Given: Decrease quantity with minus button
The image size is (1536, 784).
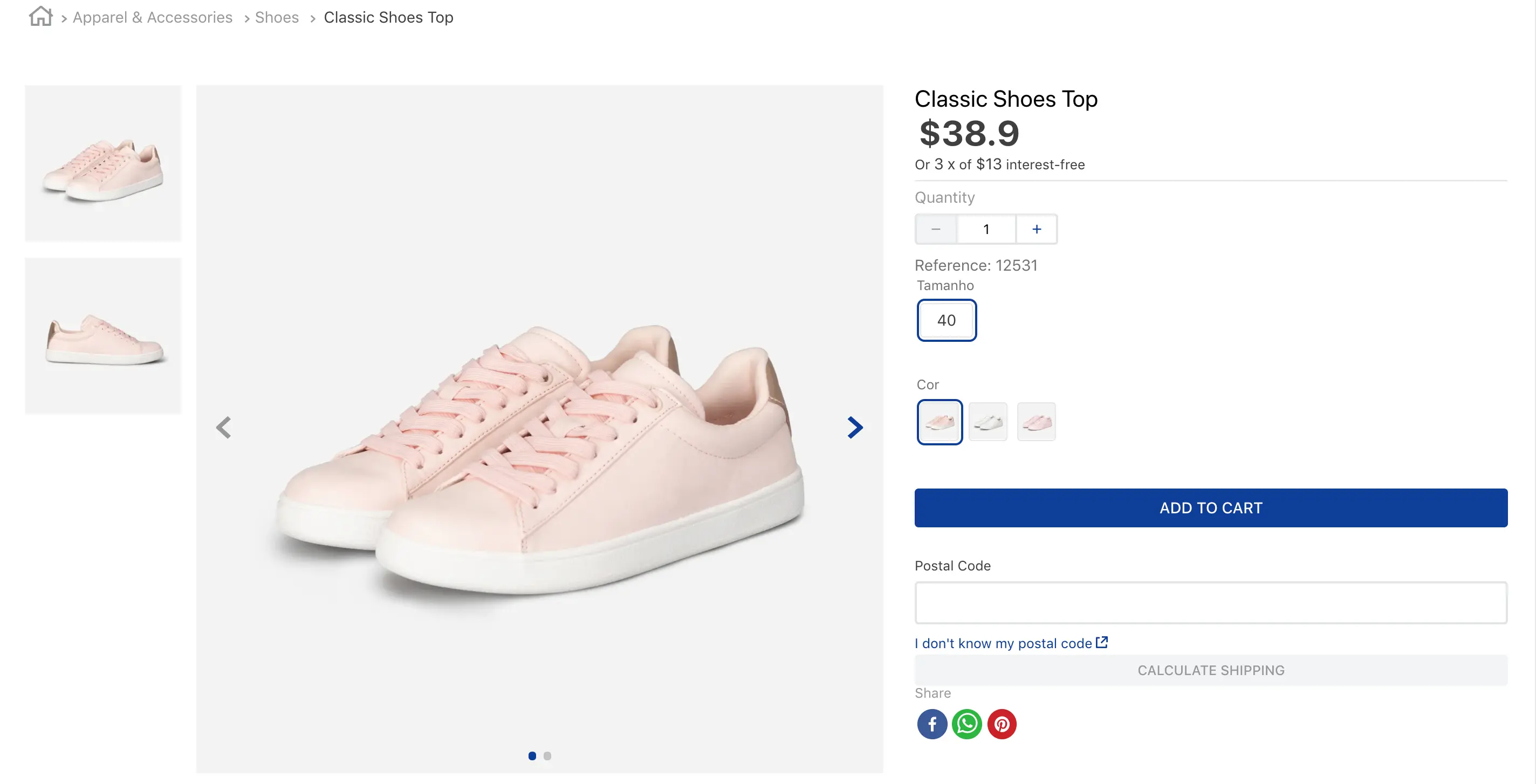Looking at the screenshot, I should 936,230.
